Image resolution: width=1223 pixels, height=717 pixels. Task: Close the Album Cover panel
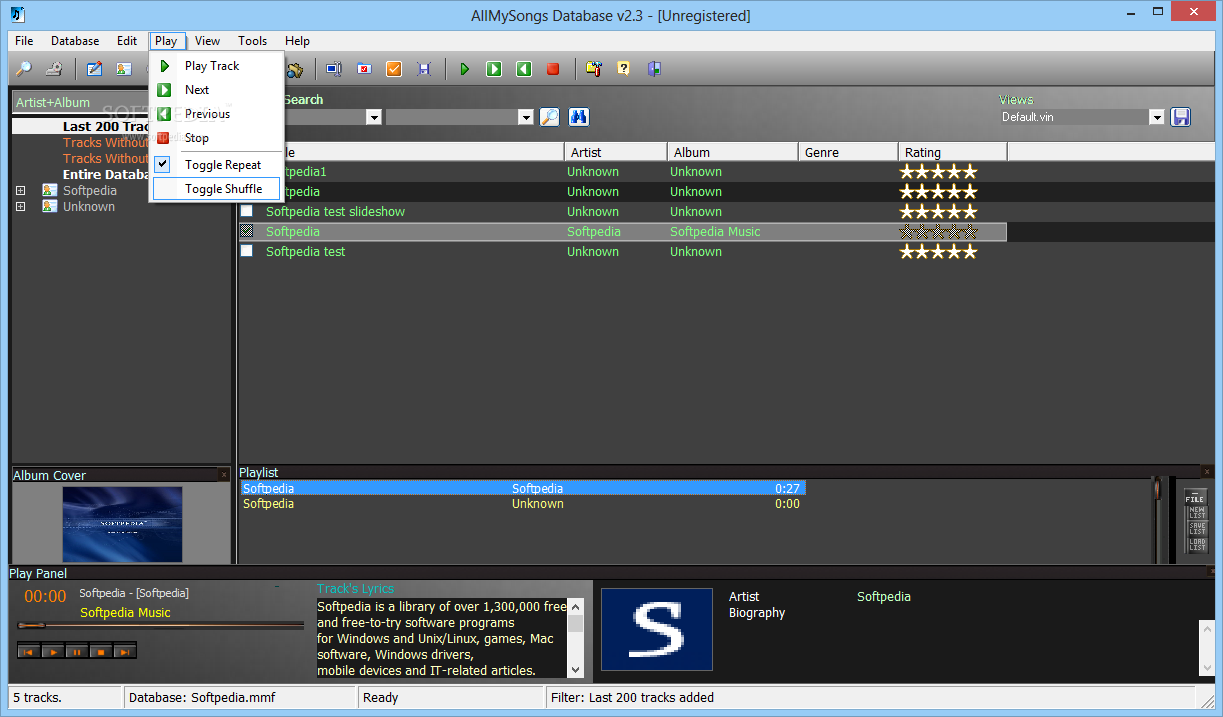(224, 475)
